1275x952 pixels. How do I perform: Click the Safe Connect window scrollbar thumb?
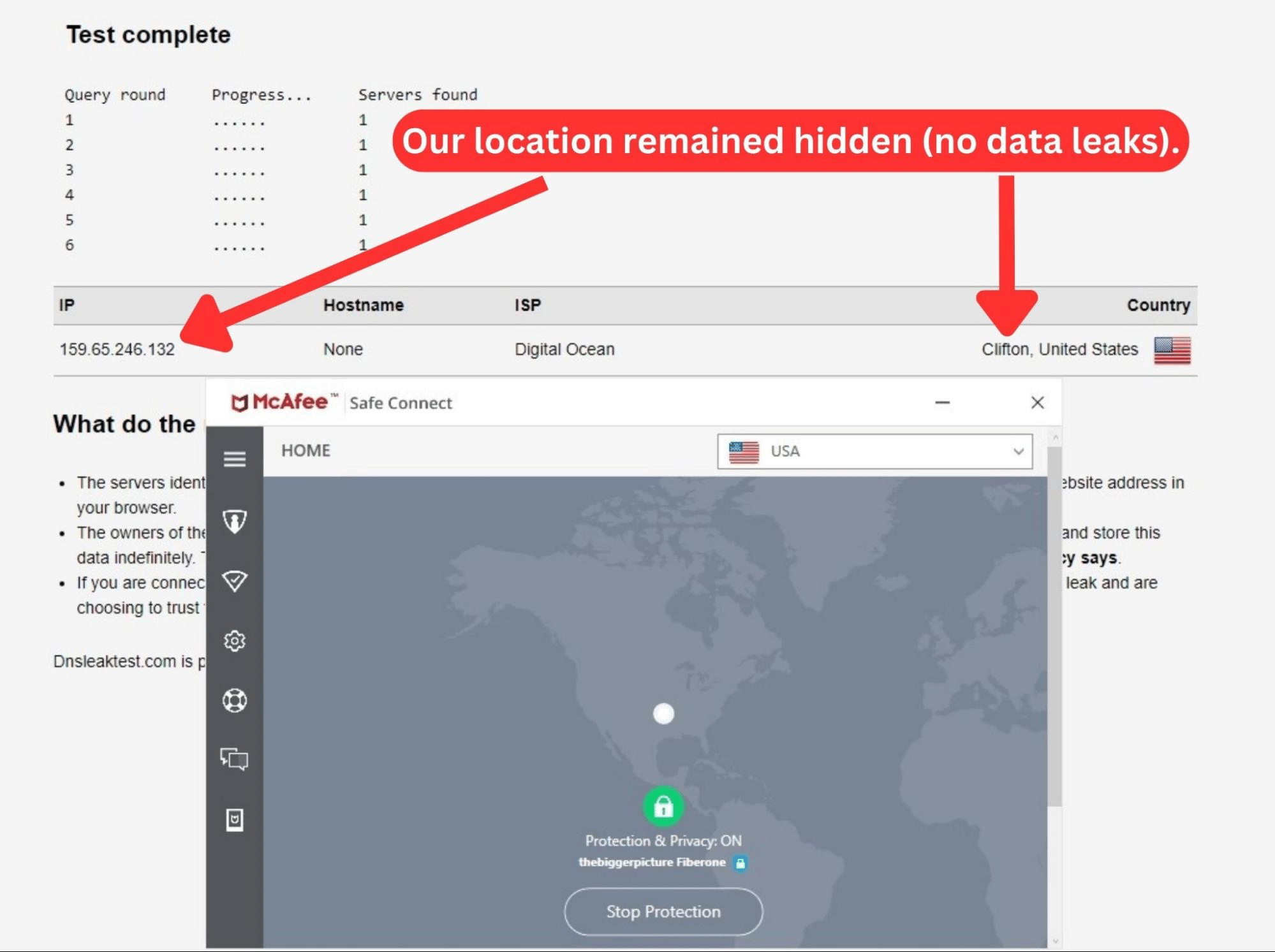coord(1054,626)
